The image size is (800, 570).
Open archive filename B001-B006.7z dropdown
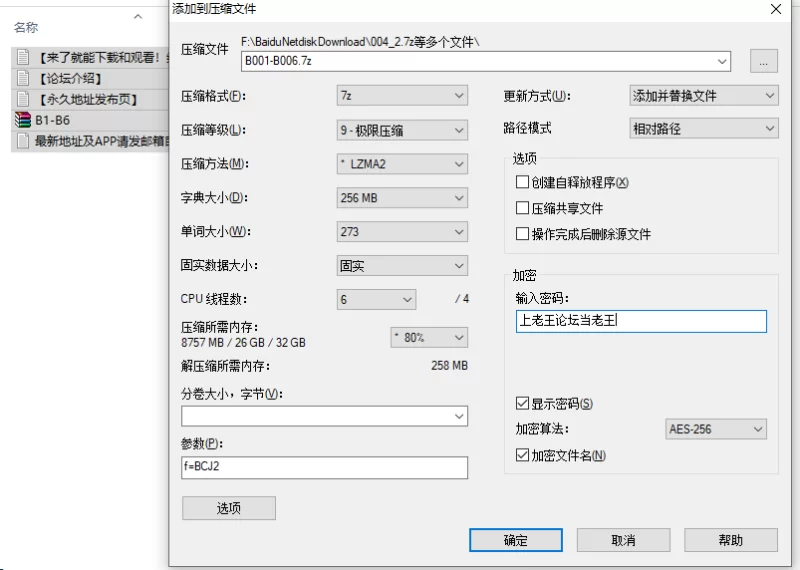click(722, 61)
